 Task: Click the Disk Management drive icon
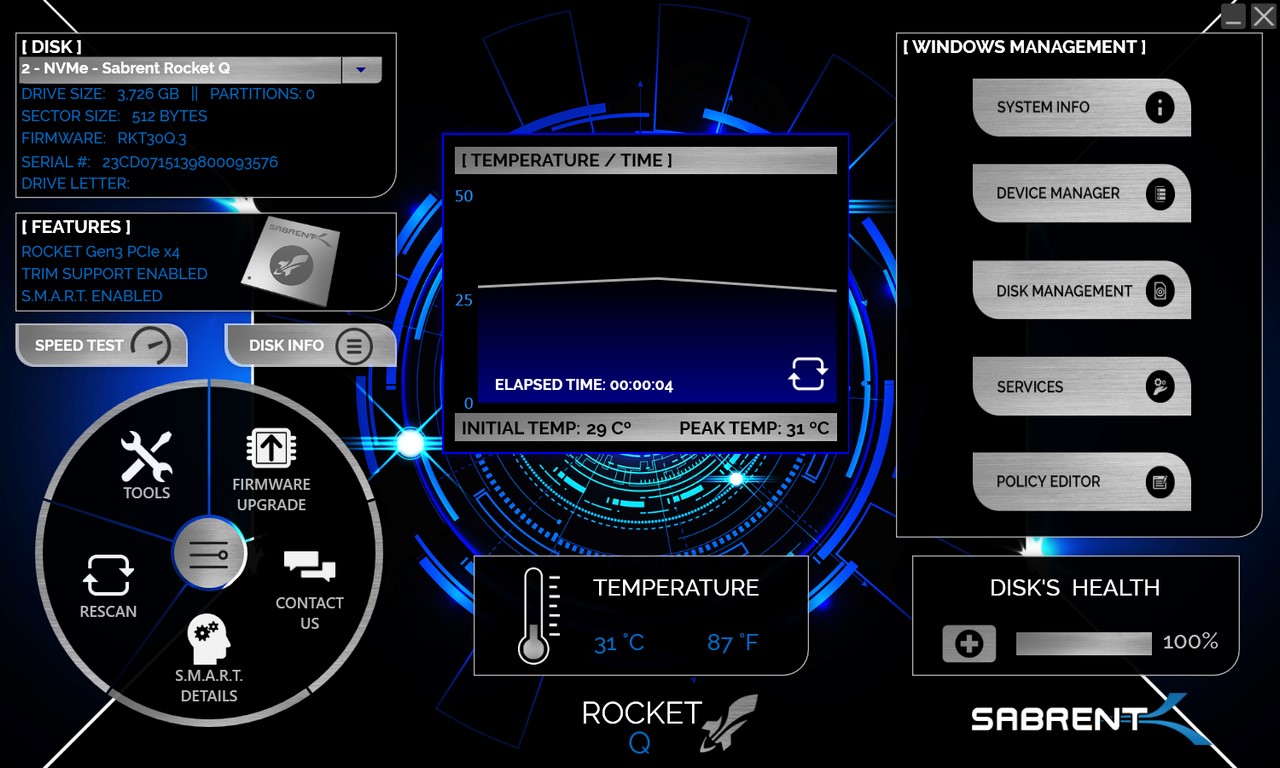1159,291
